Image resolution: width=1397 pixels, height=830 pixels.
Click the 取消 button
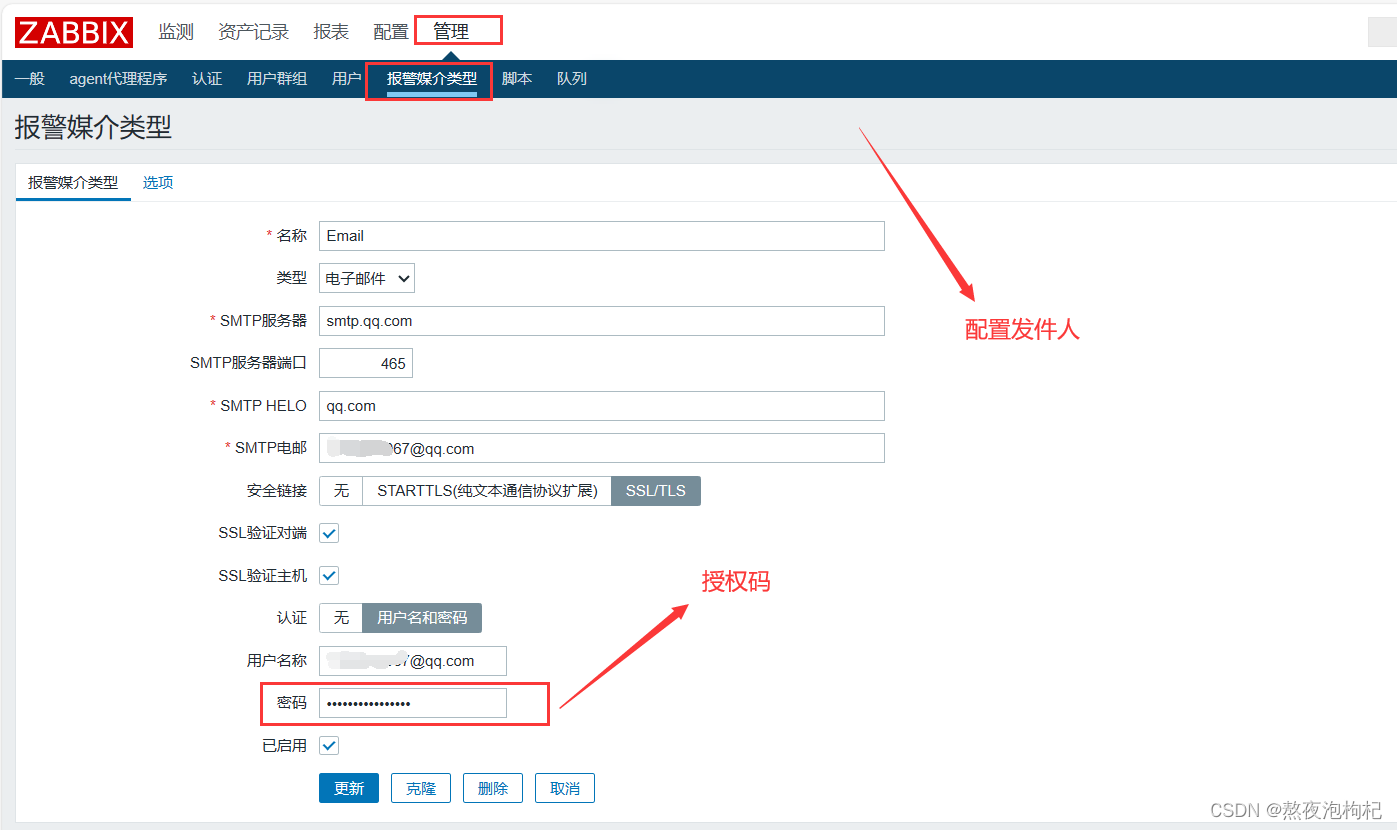tap(565, 788)
